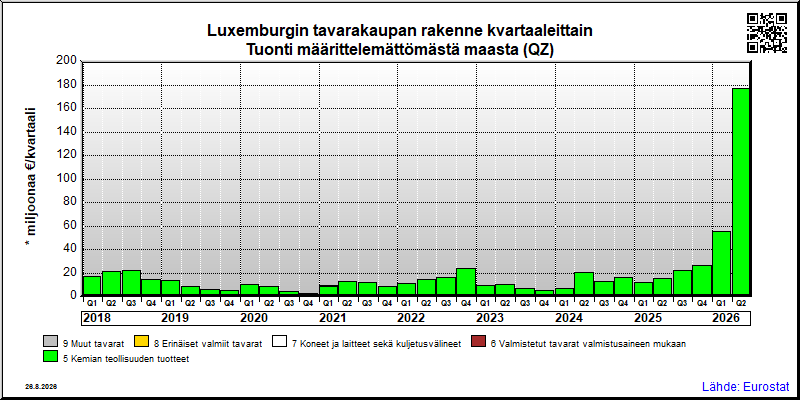Select the 2026 Q1 bar

(721, 263)
